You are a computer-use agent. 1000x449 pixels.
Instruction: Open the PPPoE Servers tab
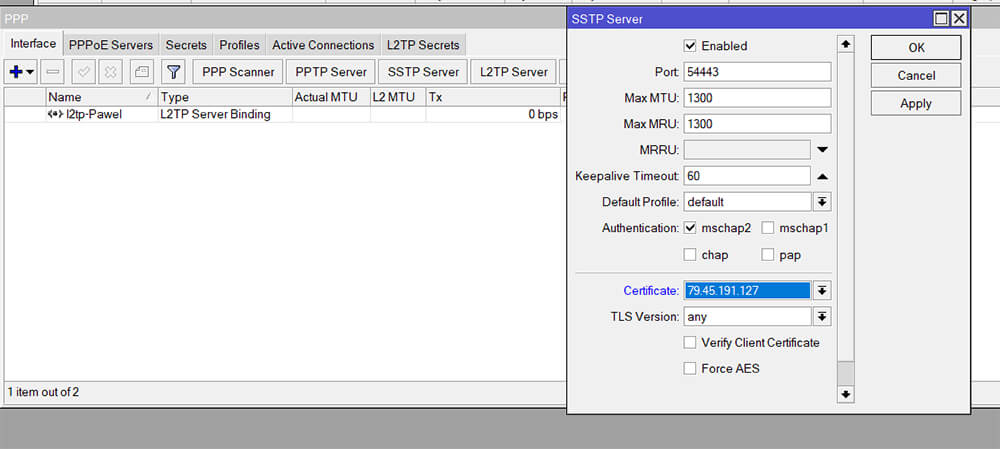(x=111, y=45)
